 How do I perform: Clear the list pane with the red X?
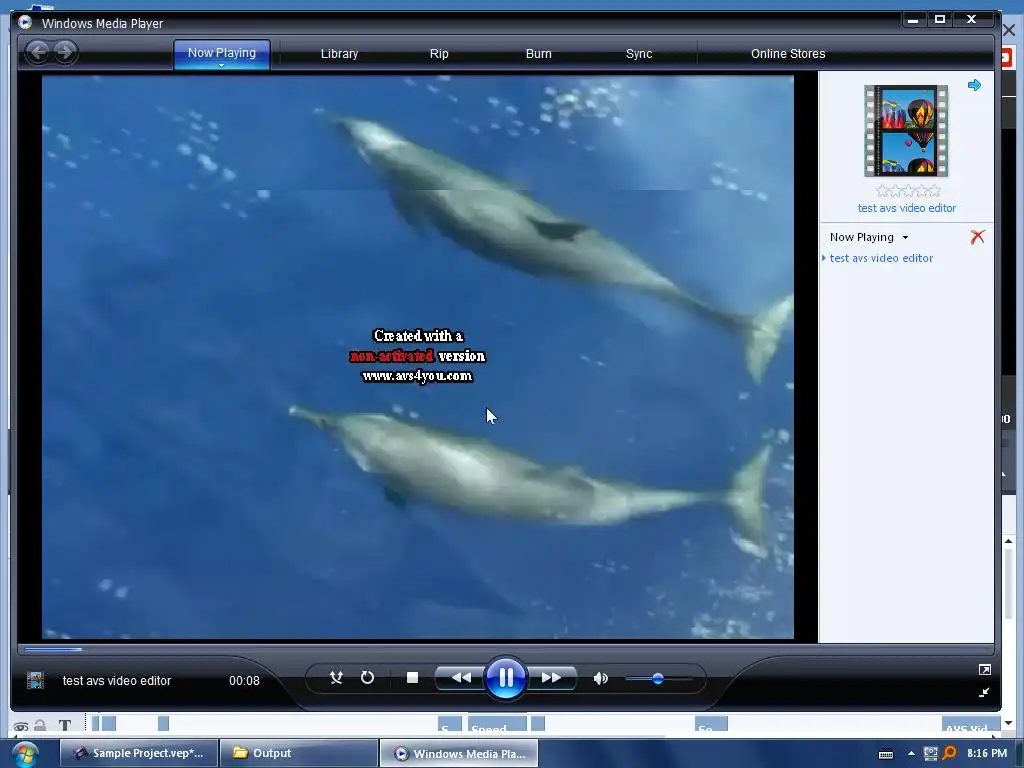(977, 237)
